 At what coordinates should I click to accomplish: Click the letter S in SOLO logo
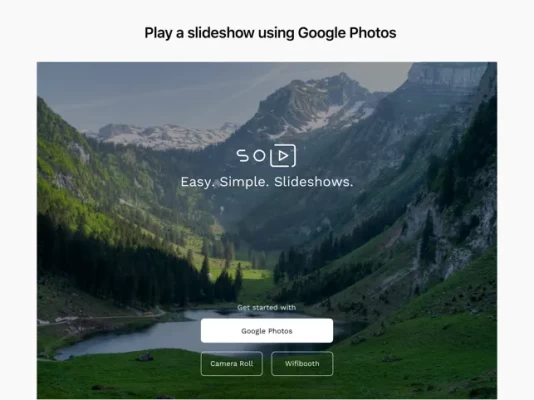coord(243,156)
